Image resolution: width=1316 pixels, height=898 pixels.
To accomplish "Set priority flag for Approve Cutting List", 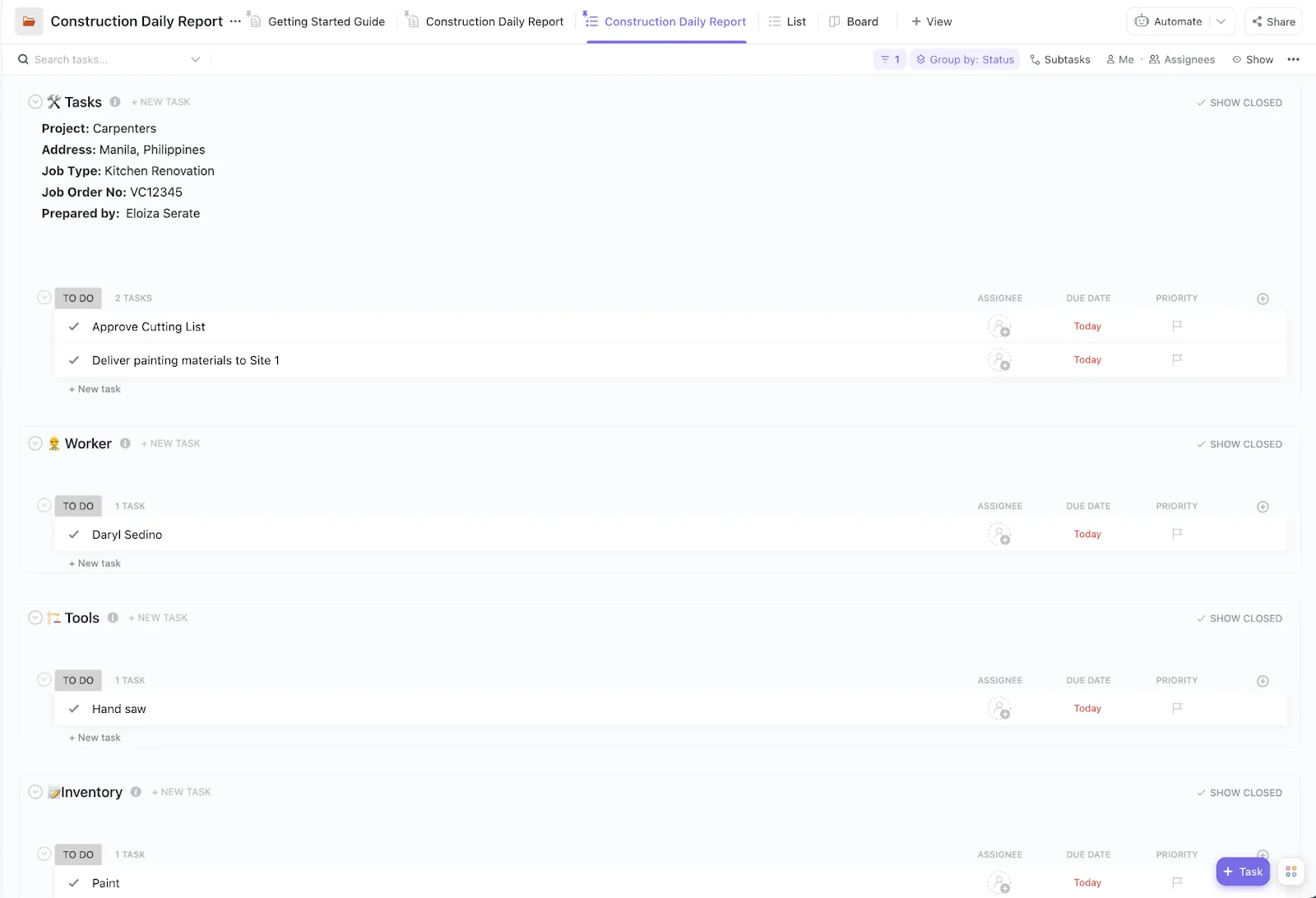I will tap(1177, 326).
